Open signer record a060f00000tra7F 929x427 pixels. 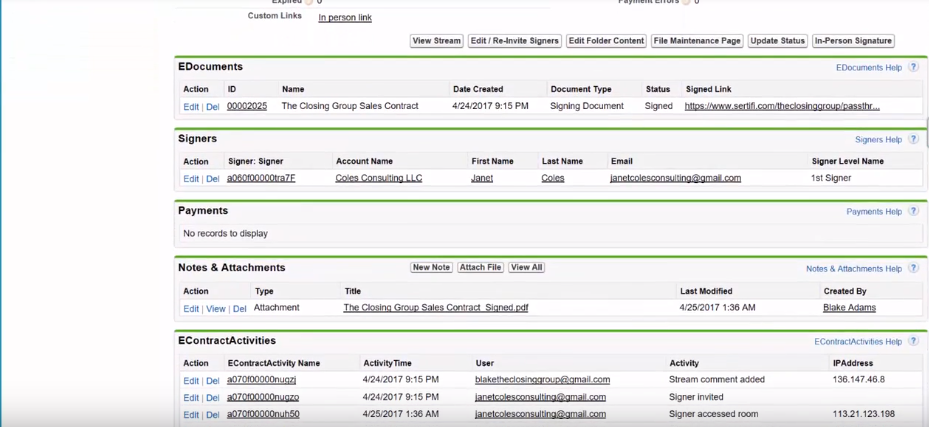click(x=261, y=178)
